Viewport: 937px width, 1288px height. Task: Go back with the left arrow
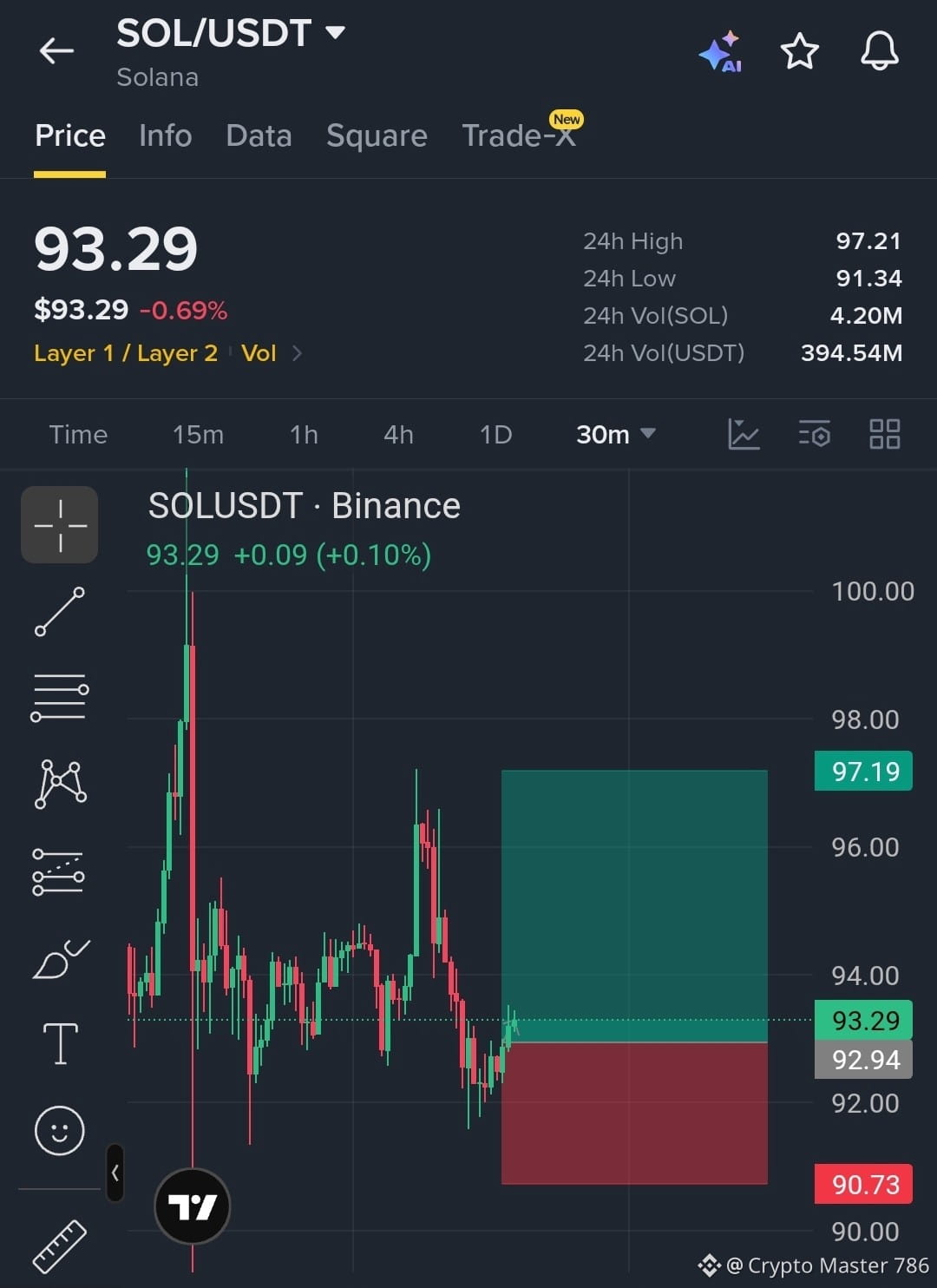(x=56, y=51)
